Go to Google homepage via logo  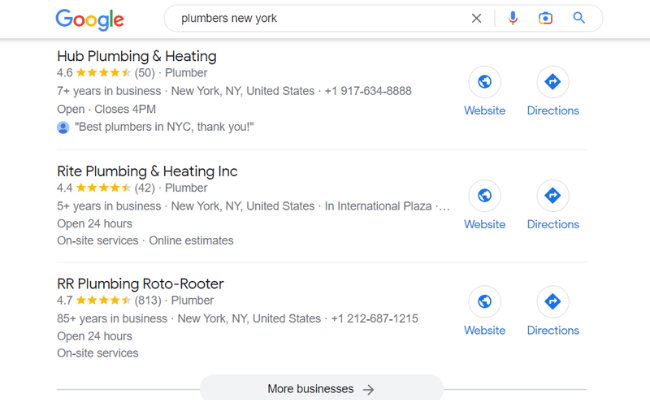90,19
